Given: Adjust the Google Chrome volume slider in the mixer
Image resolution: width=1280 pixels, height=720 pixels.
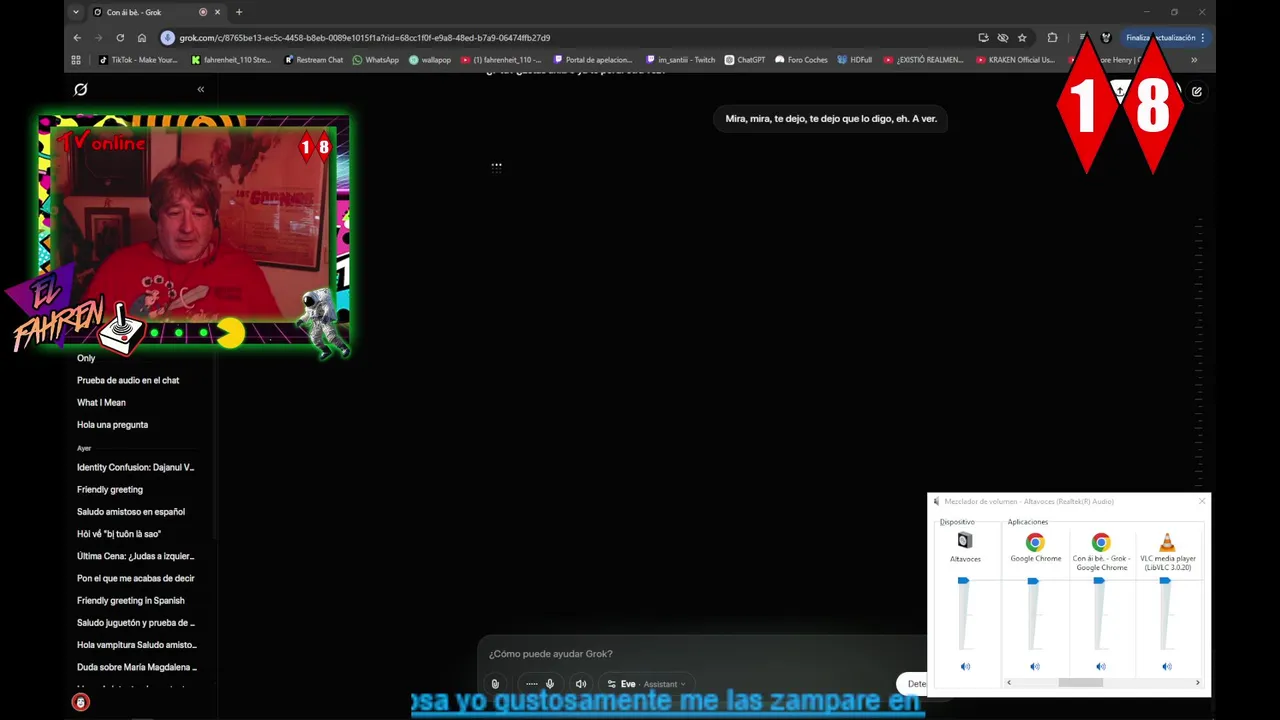Looking at the screenshot, I should click(x=1033, y=581).
